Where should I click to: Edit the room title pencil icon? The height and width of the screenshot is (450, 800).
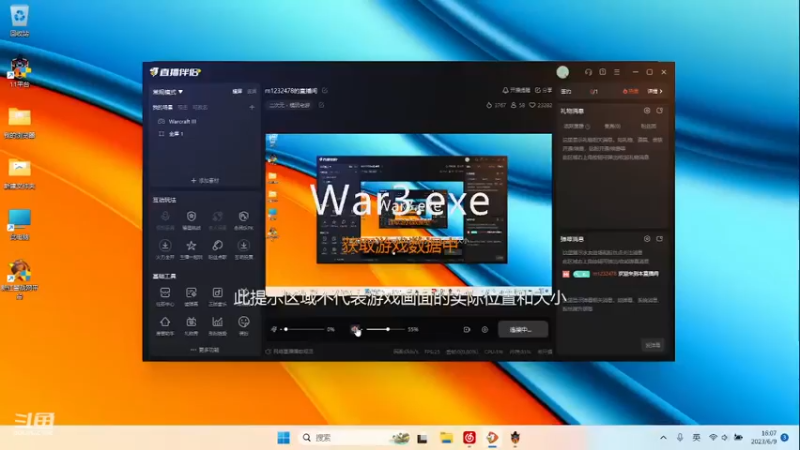click(x=325, y=90)
